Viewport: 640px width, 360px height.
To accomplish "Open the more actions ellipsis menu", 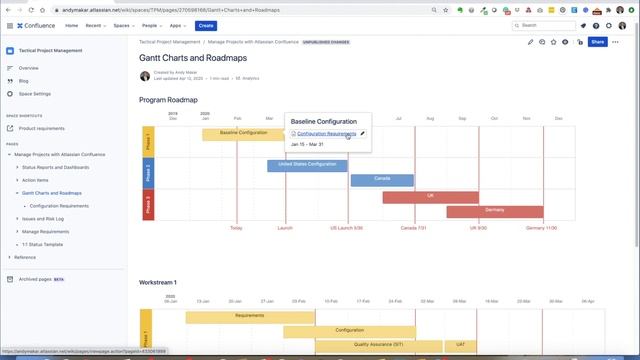I will 615,42.
